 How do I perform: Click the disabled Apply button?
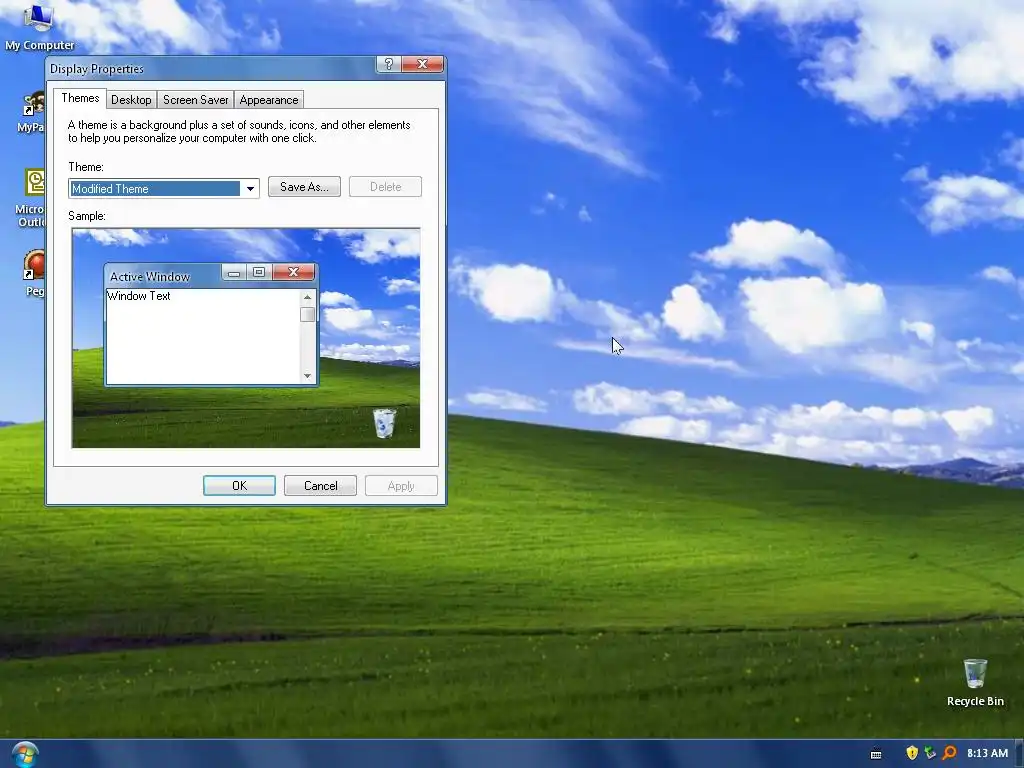point(401,486)
